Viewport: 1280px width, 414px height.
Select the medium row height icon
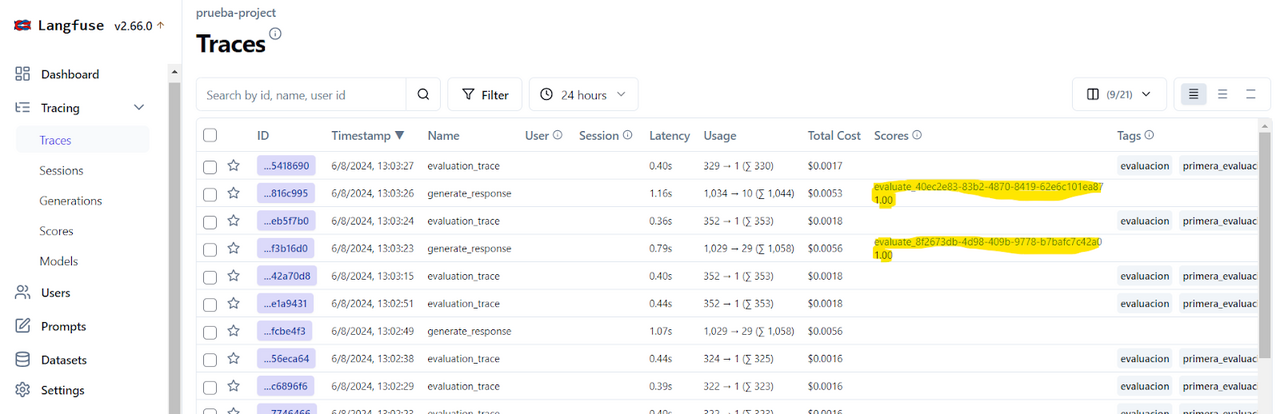[1222, 95]
